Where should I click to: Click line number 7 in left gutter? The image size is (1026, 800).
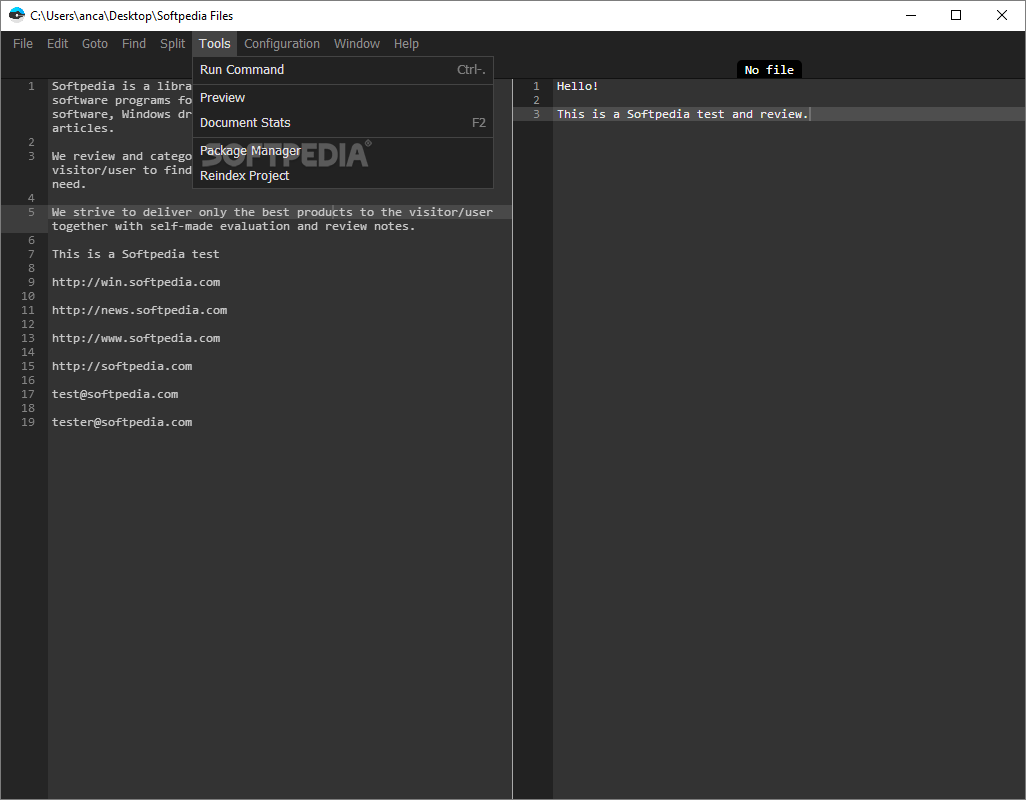tap(31, 254)
